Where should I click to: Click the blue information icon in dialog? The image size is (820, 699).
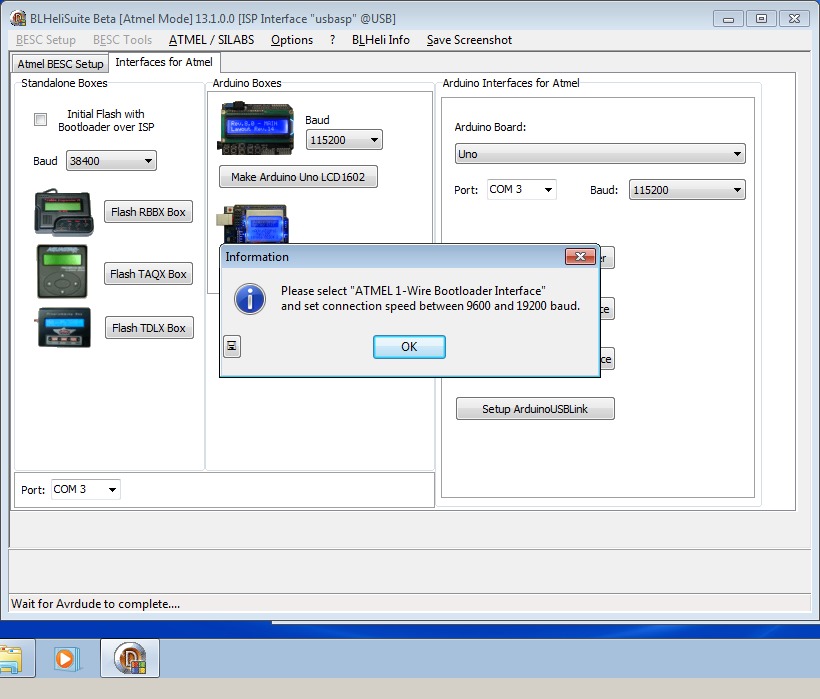click(x=250, y=299)
